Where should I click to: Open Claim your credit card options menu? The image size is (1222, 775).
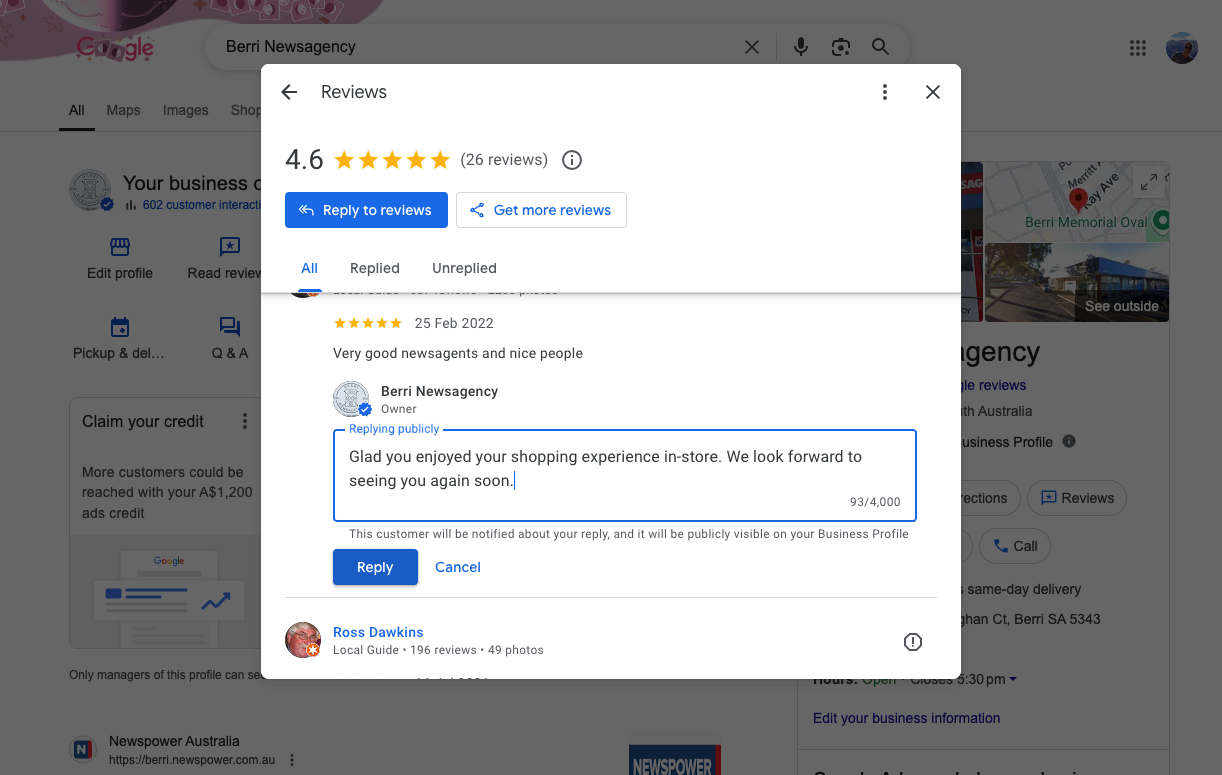(x=245, y=422)
